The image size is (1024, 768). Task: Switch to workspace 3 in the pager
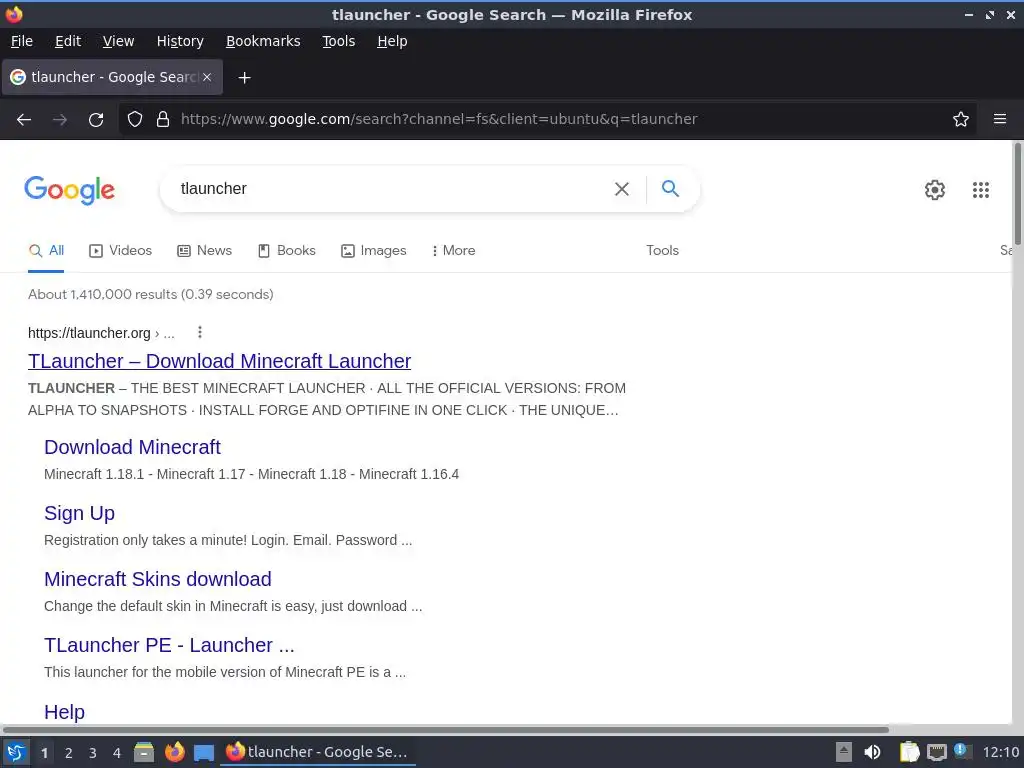[93, 753]
